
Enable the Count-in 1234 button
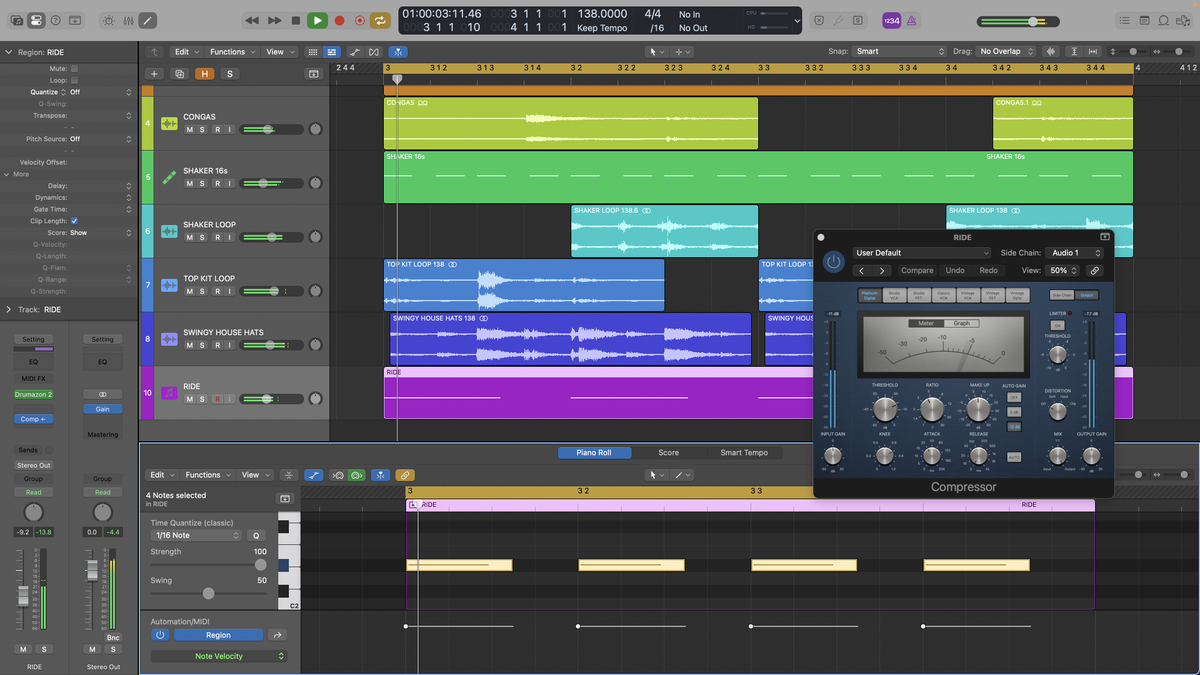coord(890,20)
